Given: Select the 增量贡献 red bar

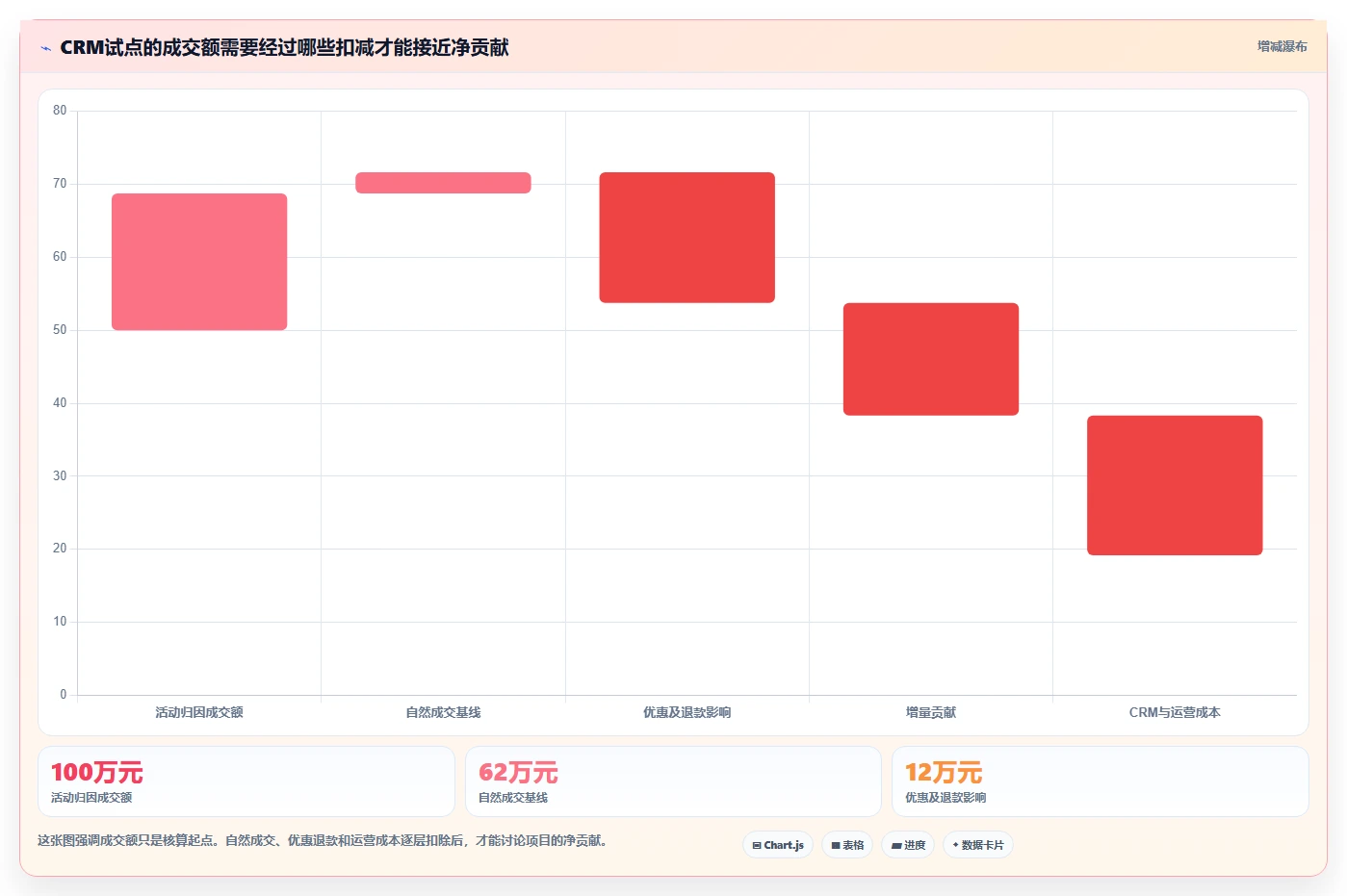Looking at the screenshot, I should click(x=931, y=359).
